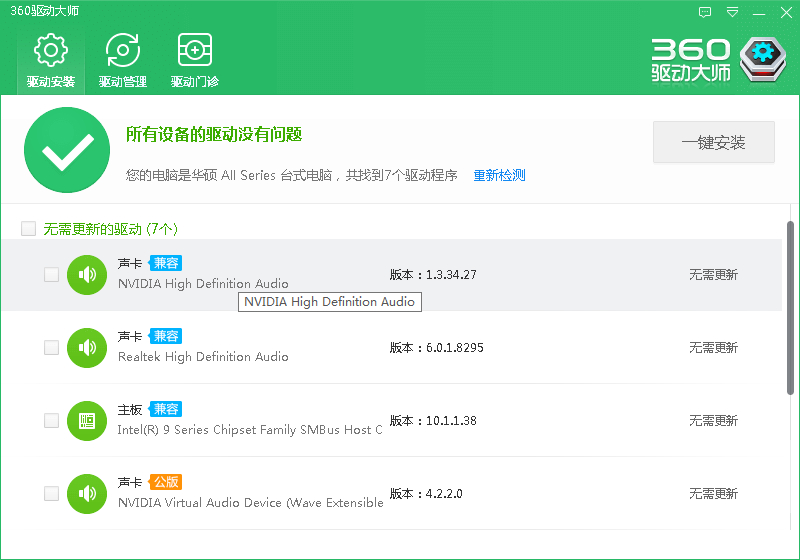The height and width of the screenshot is (560, 800).
Task: Toggle the 无需更新的驱动 select-all checkbox
Action: (29, 228)
